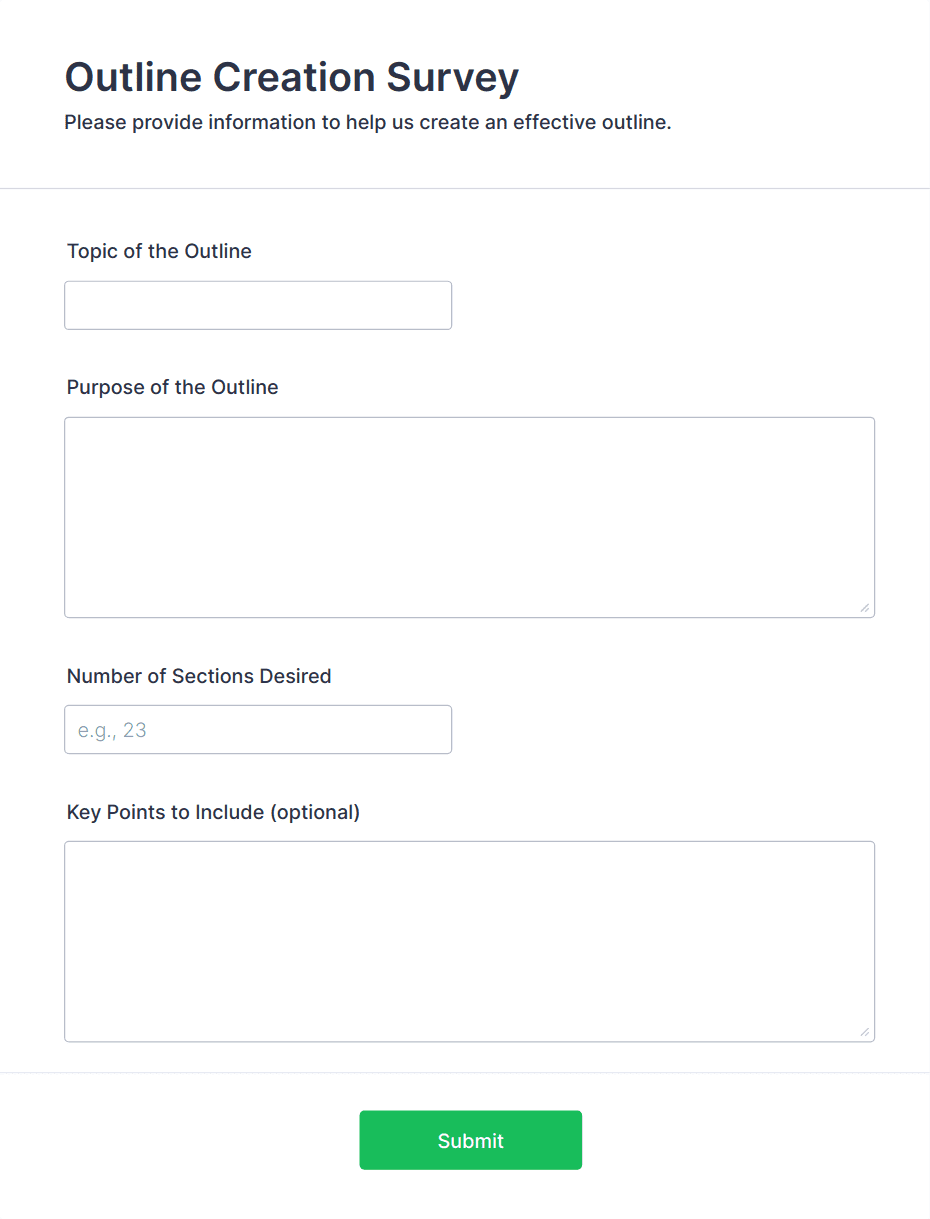Click the resize grip on Key Points textarea
930x1219 pixels.
864,1032
